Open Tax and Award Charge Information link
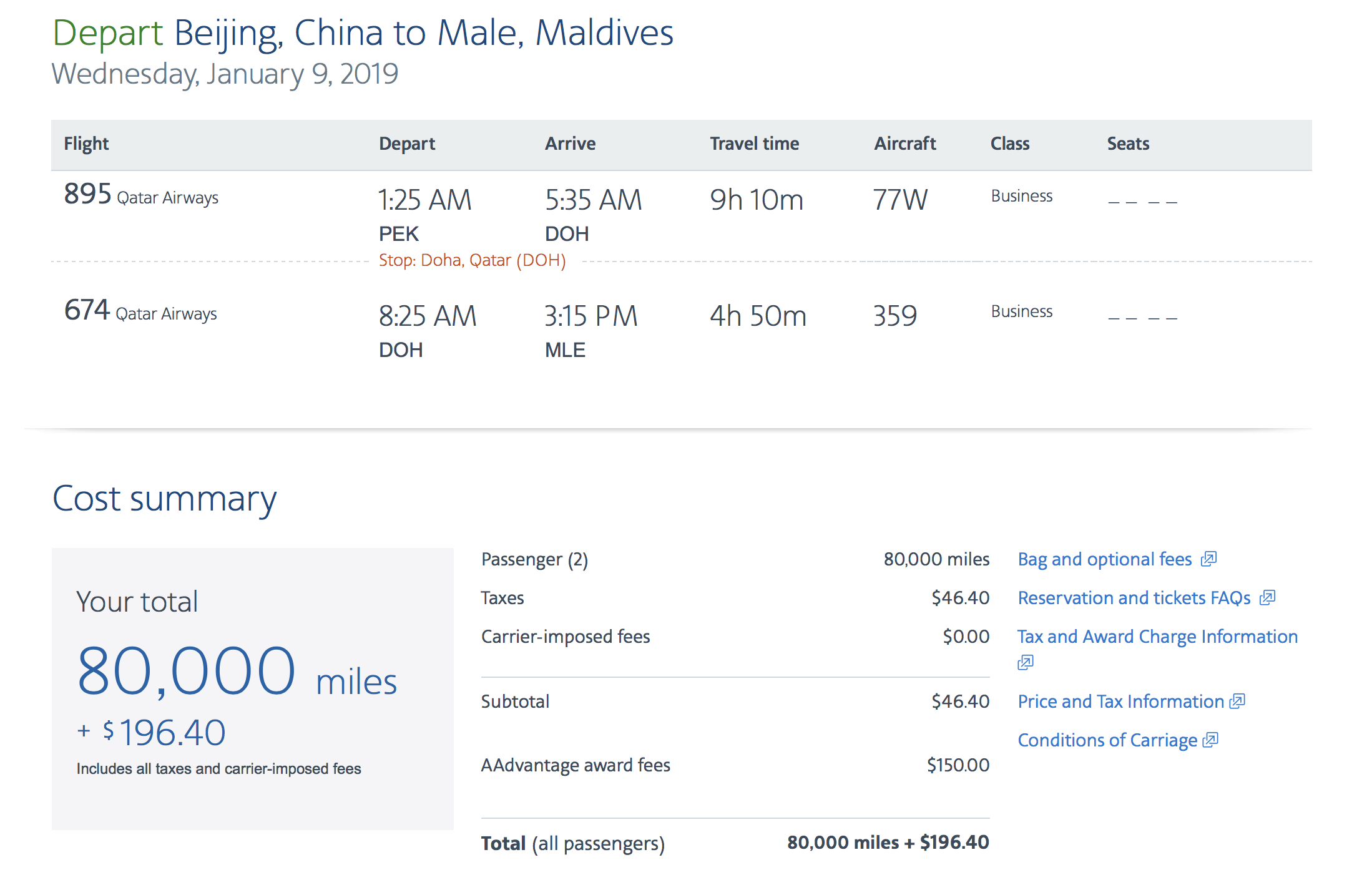Screen dimensions: 1372x885 click(x=1157, y=637)
